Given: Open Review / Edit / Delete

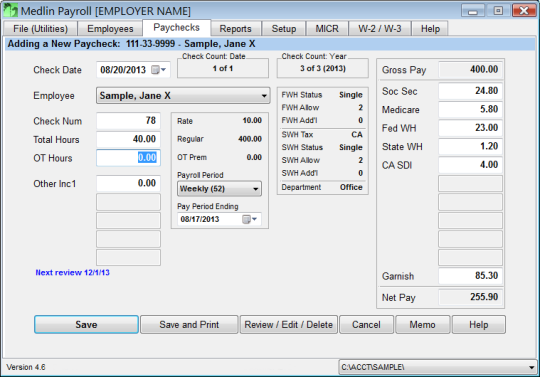Looking at the screenshot, I should [289, 324].
